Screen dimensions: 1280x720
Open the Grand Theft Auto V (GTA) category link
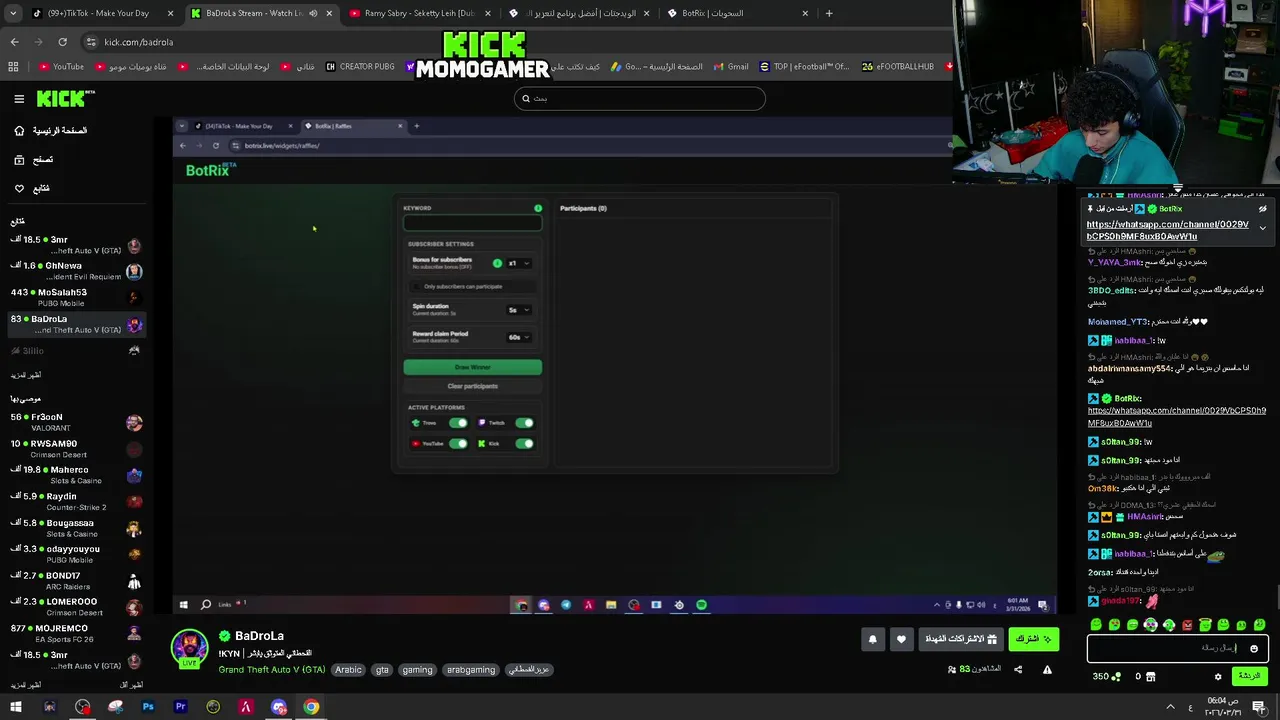tap(271, 670)
